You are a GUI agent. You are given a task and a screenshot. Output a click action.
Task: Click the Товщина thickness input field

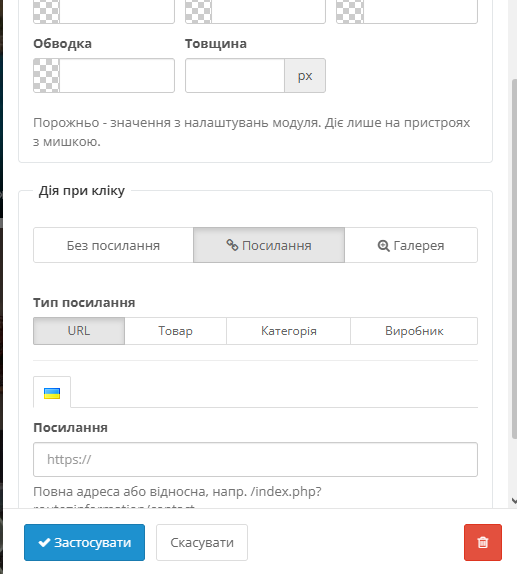[235, 75]
